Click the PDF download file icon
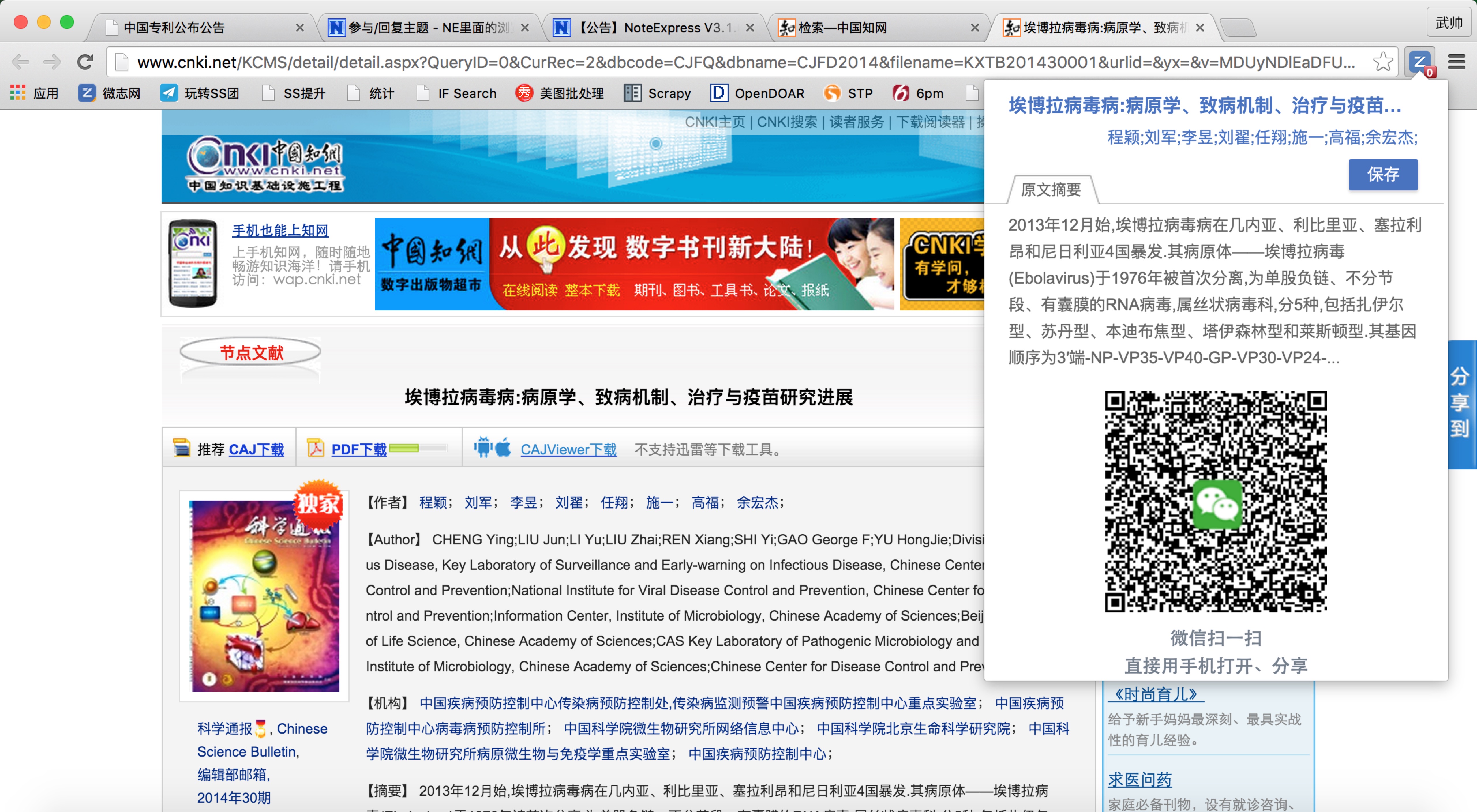 pyautogui.click(x=315, y=448)
